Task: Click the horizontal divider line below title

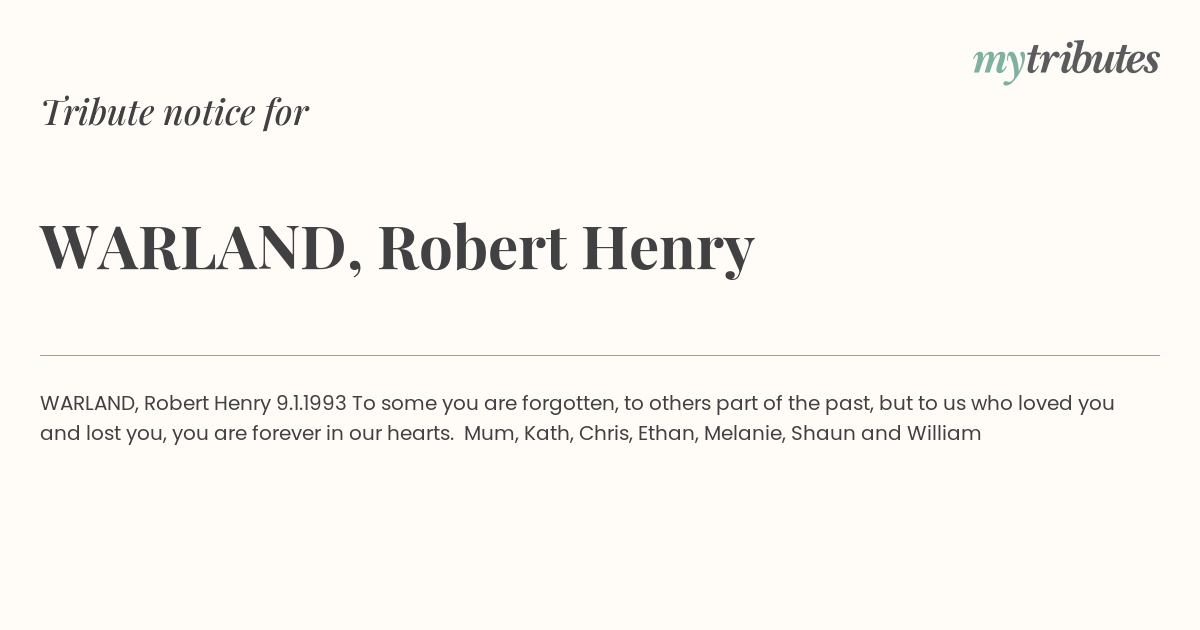Action: (x=600, y=355)
